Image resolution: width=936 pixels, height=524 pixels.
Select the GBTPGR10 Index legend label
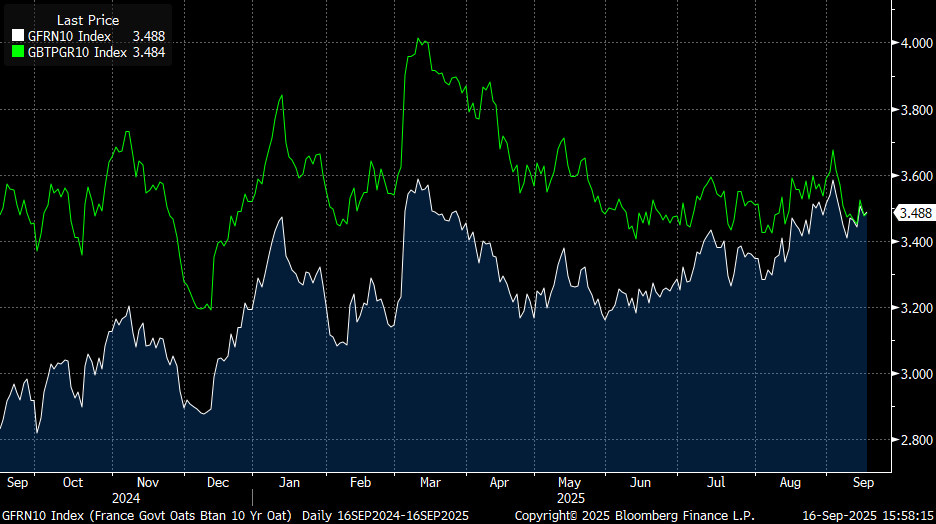76,52
